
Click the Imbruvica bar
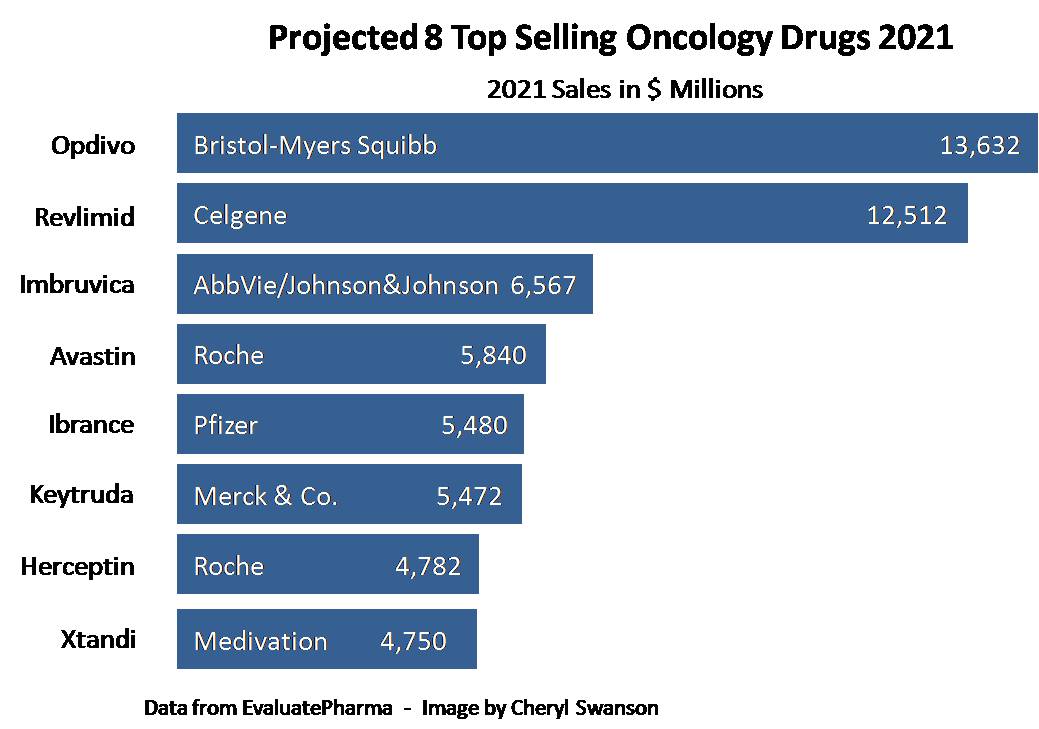pyautogui.click(x=385, y=285)
